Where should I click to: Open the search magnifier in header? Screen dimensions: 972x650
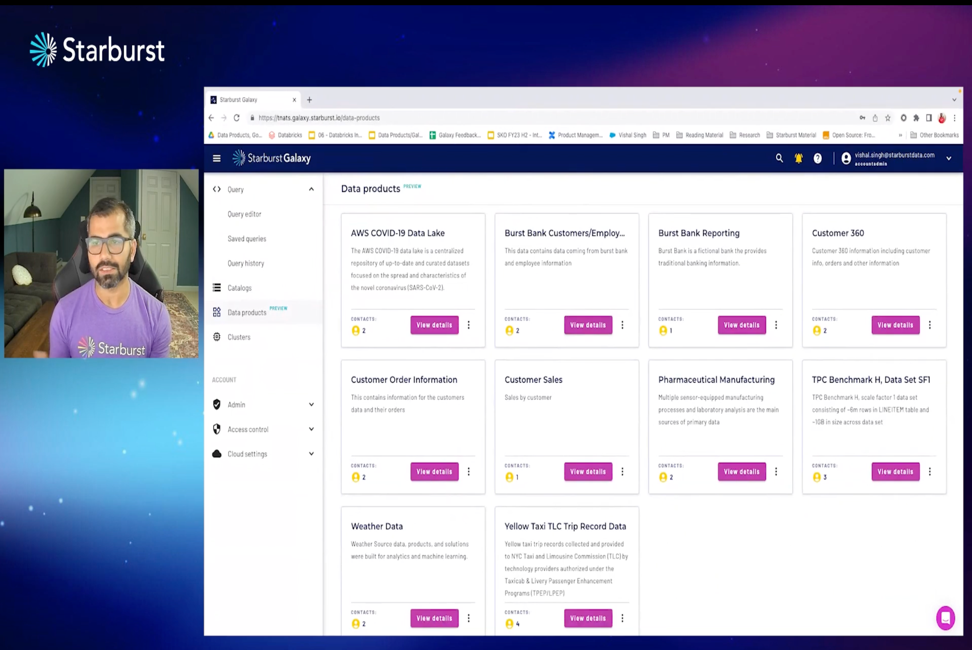779,159
